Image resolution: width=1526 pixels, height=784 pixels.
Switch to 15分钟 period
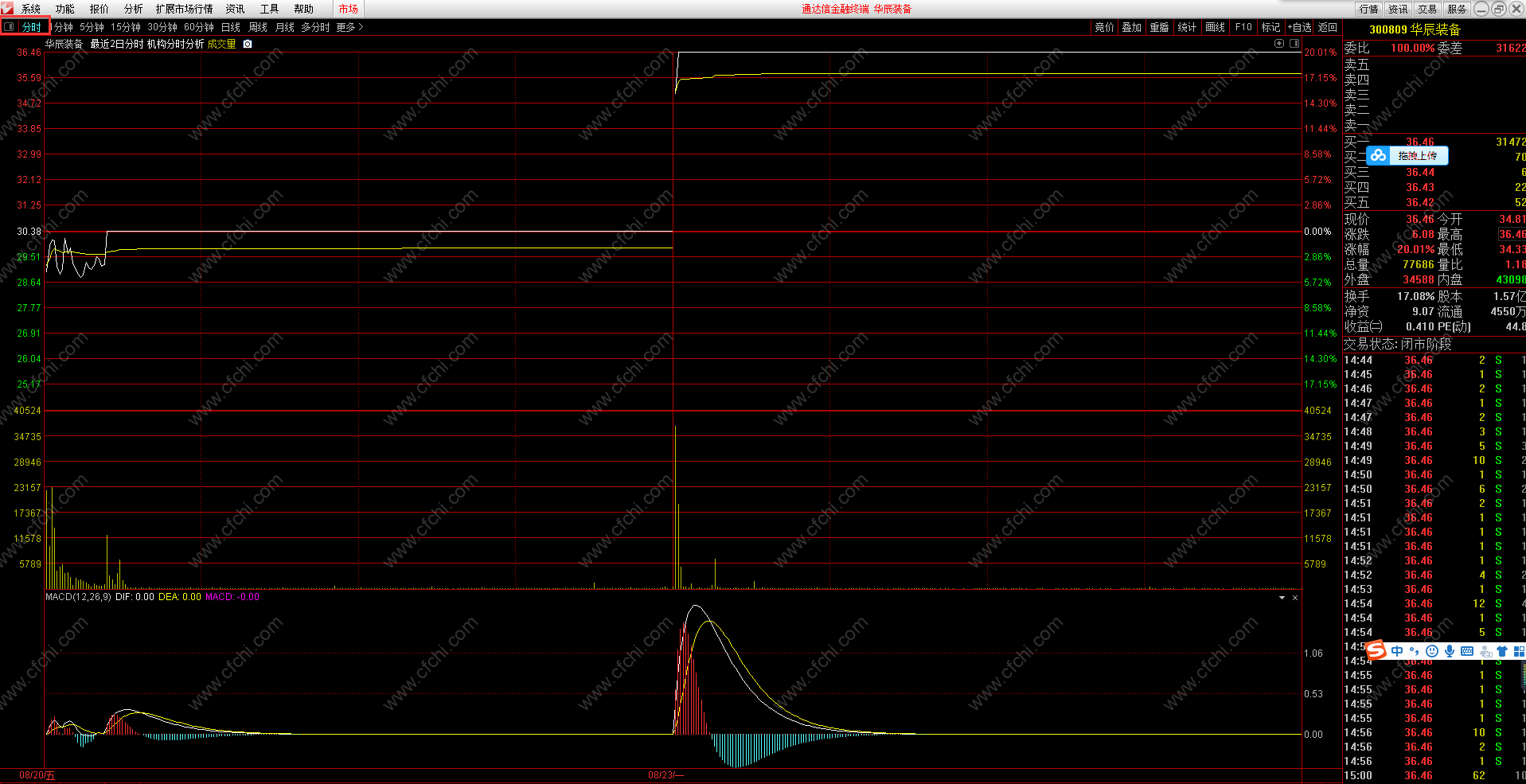126,27
